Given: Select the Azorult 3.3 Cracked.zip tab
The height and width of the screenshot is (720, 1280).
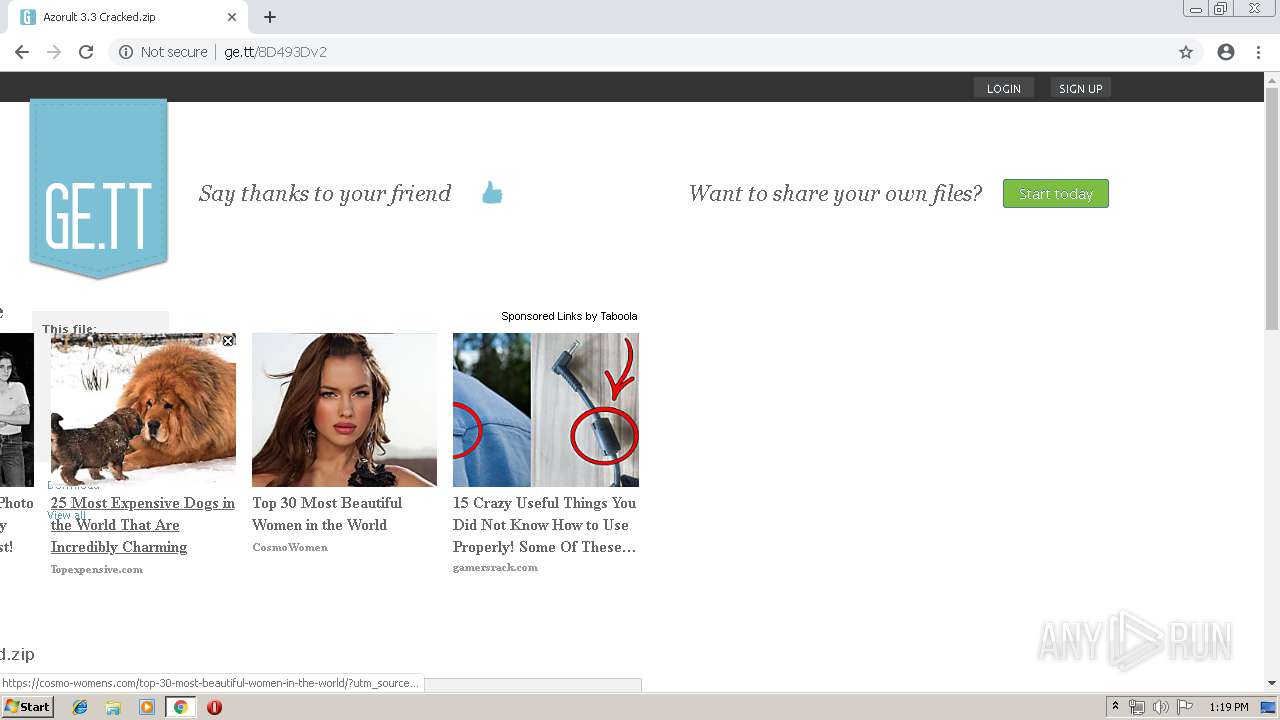Looking at the screenshot, I should point(128,17).
